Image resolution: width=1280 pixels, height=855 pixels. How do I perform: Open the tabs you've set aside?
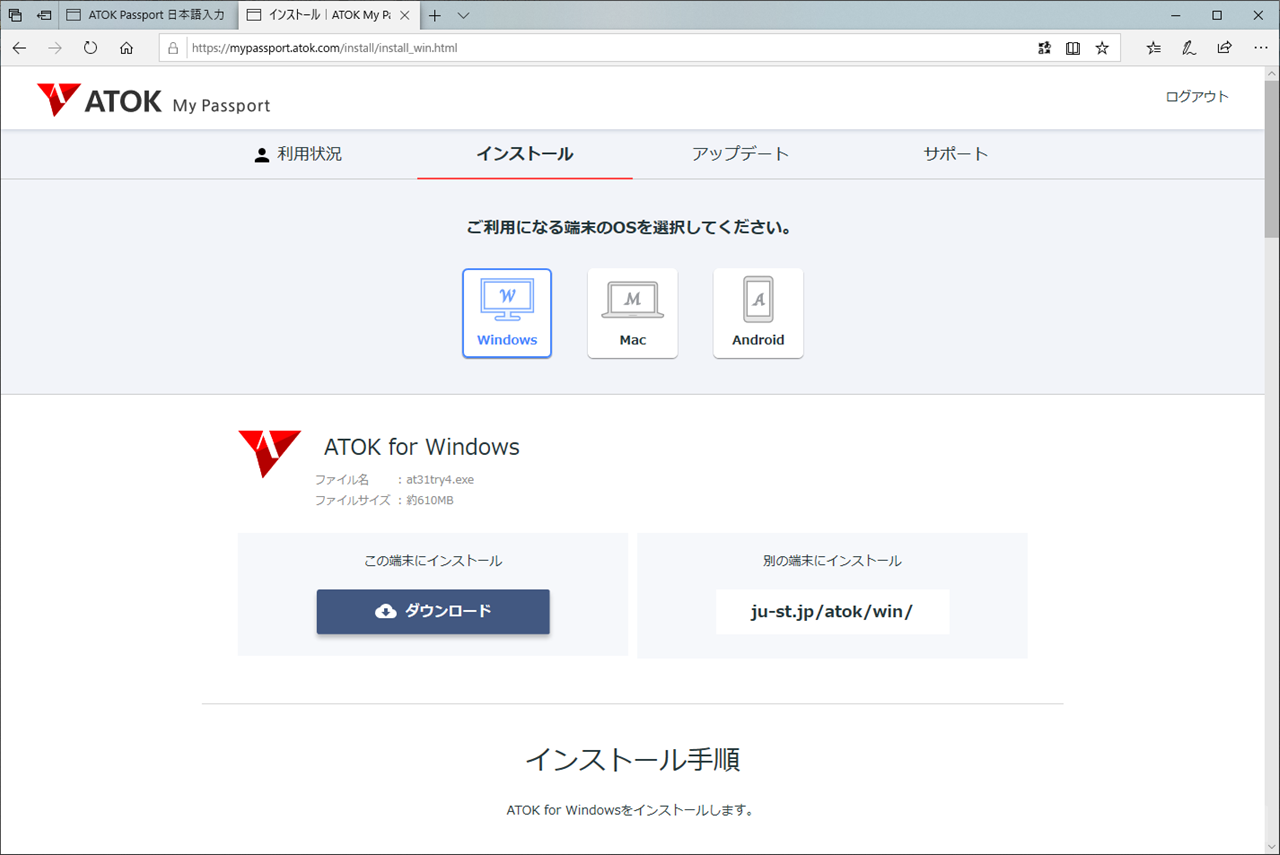tap(16, 15)
